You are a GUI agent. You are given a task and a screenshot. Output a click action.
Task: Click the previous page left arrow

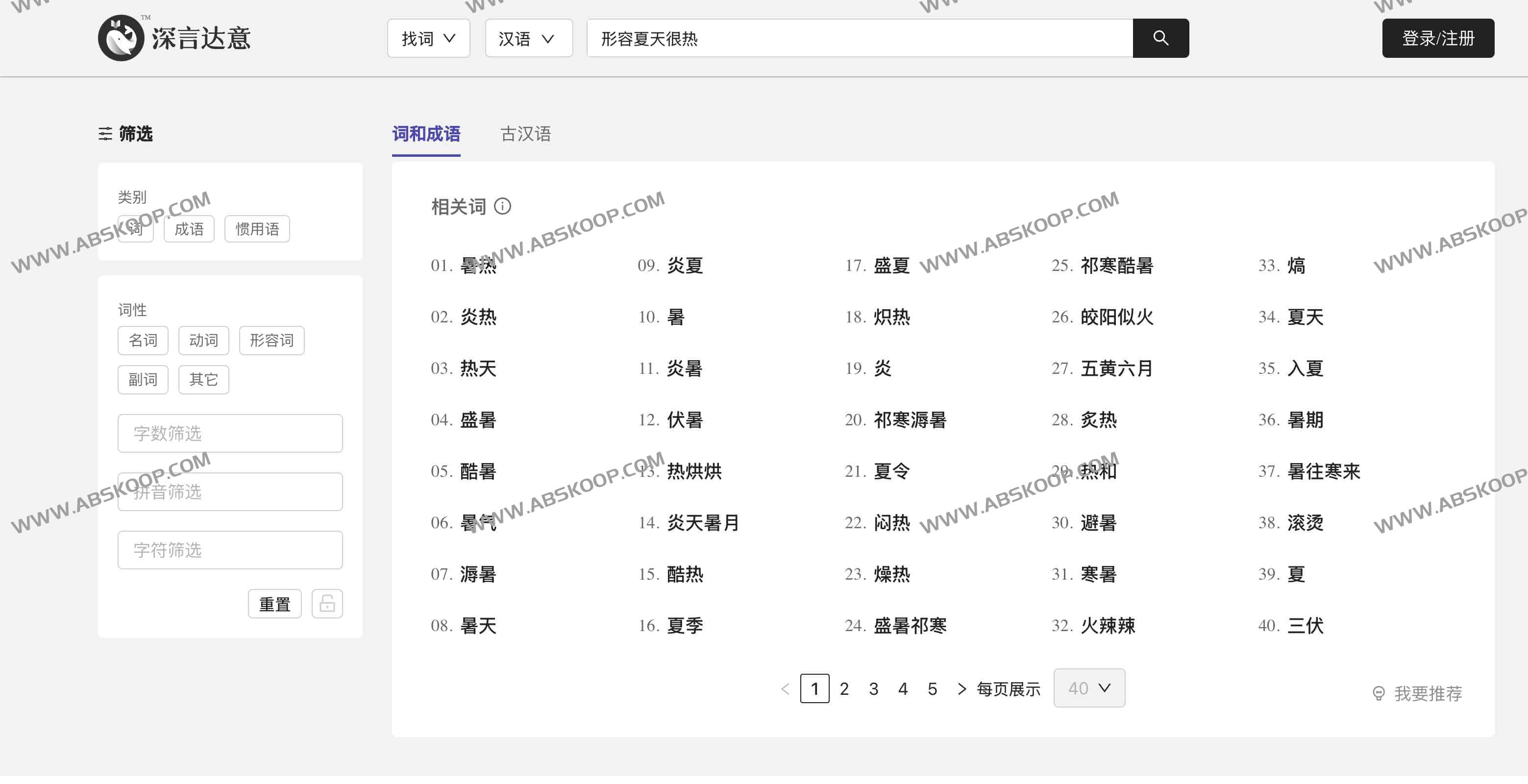(x=786, y=688)
